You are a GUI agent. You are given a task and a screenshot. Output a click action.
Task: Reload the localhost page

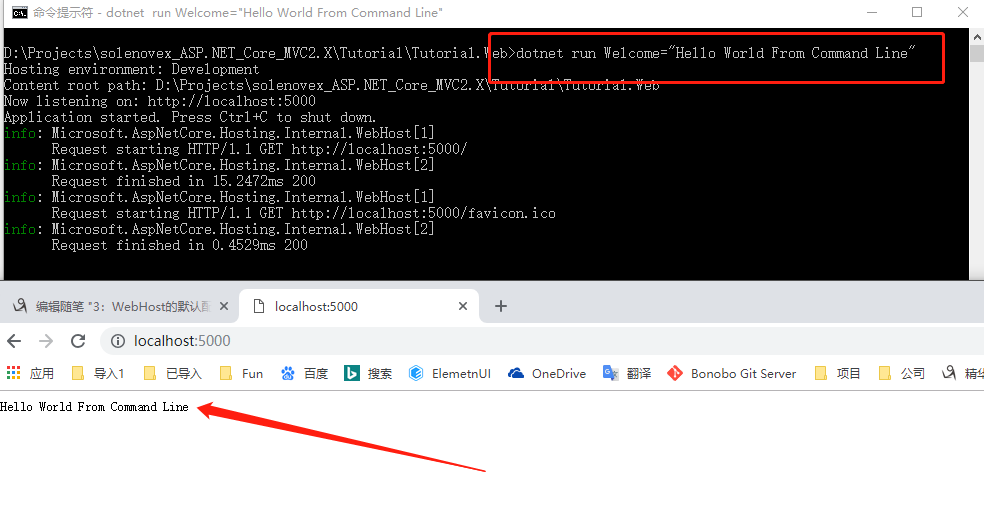point(78,341)
